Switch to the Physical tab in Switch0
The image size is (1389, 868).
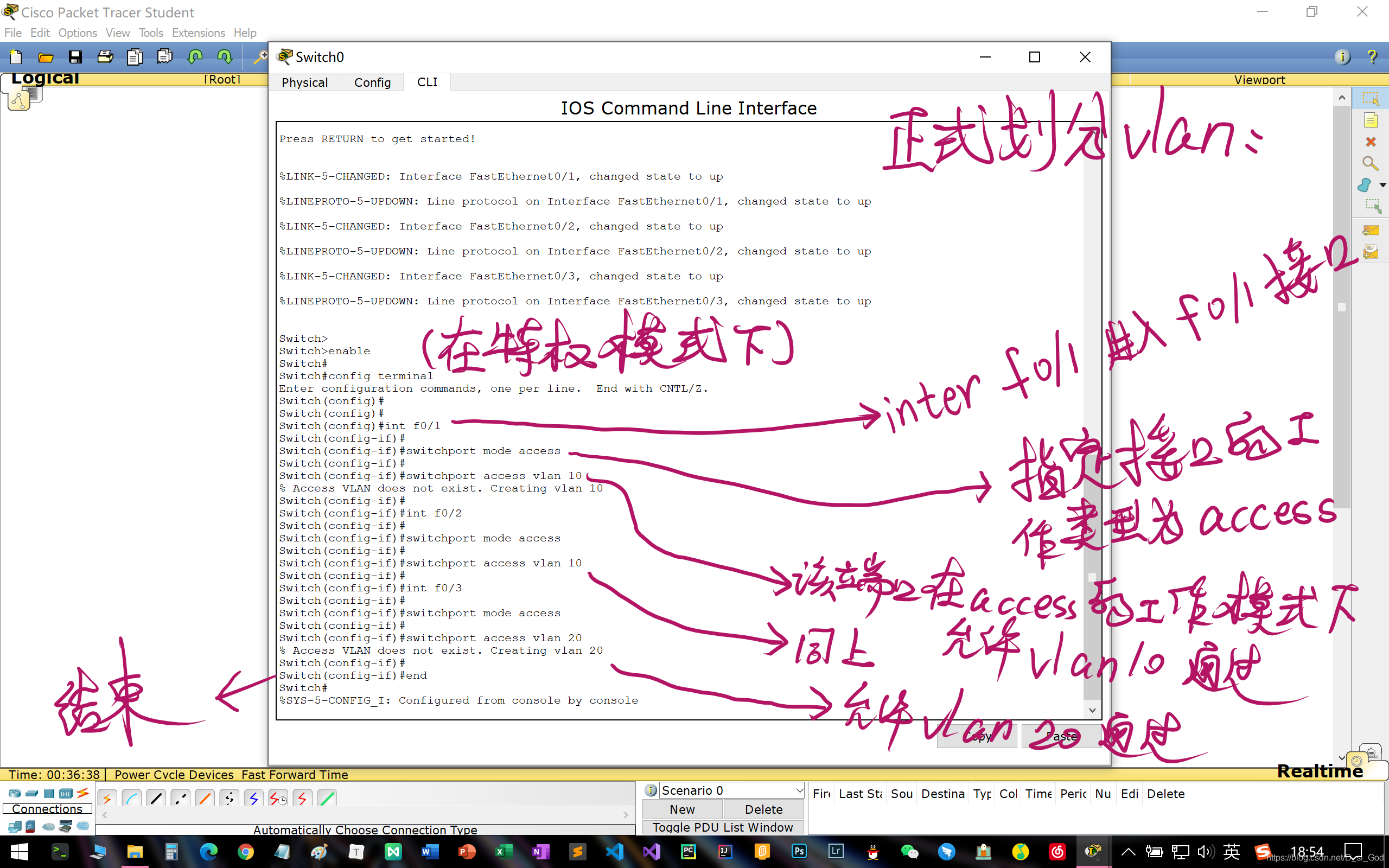point(305,82)
